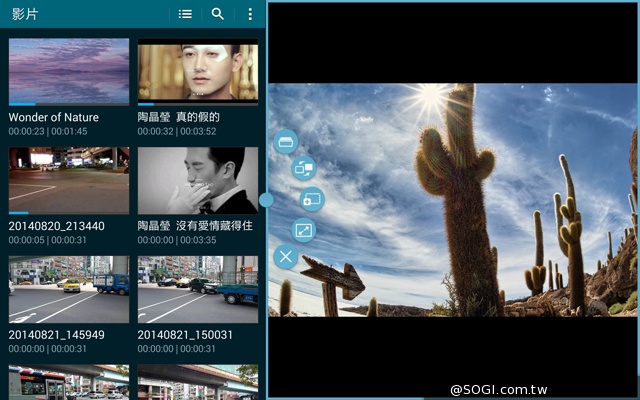Image resolution: width=640 pixels, height=400 pixels.
Task: Select the 'Wonder of Nature' title text
Action: pyautogui.click(x=54, y=118)
